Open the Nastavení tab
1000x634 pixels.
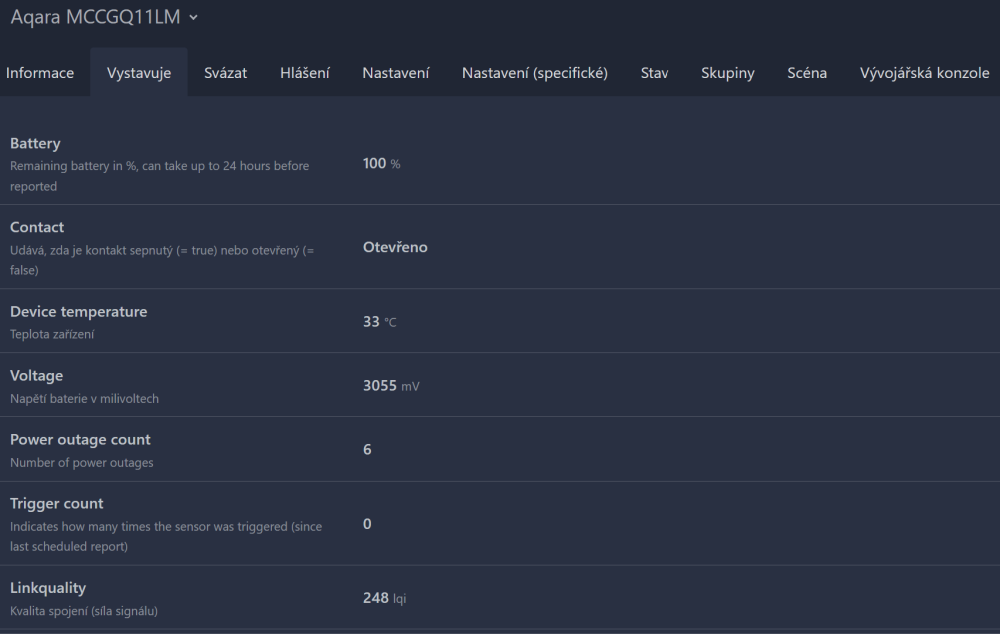point(395,73)
